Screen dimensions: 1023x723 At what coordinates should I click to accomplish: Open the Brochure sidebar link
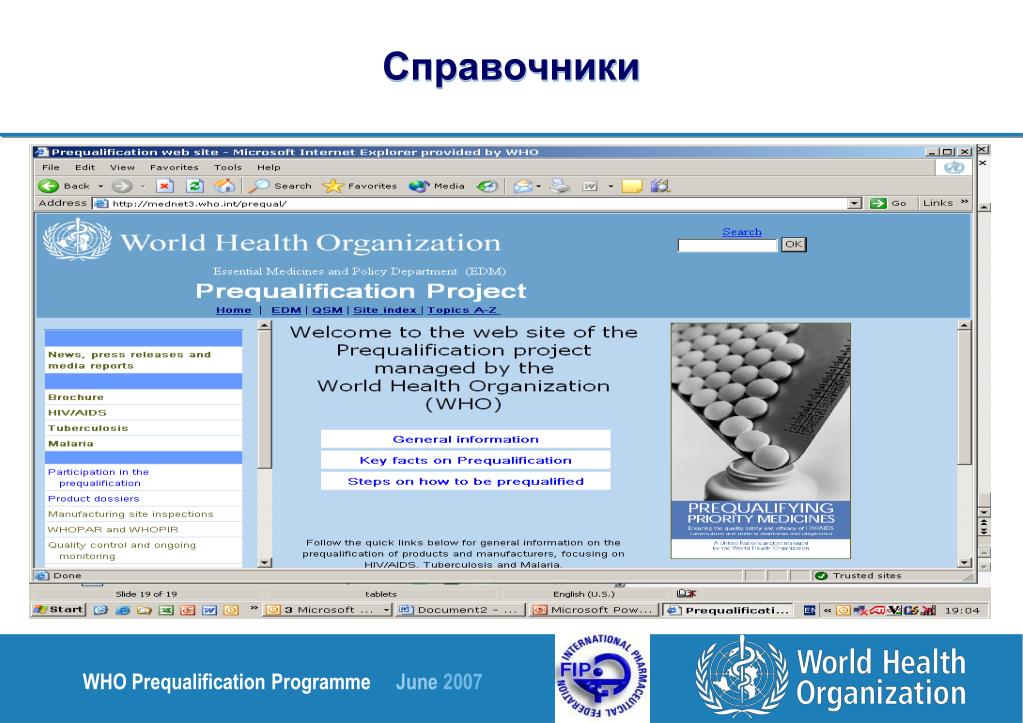pyautogui.click(x=76, y=397)
